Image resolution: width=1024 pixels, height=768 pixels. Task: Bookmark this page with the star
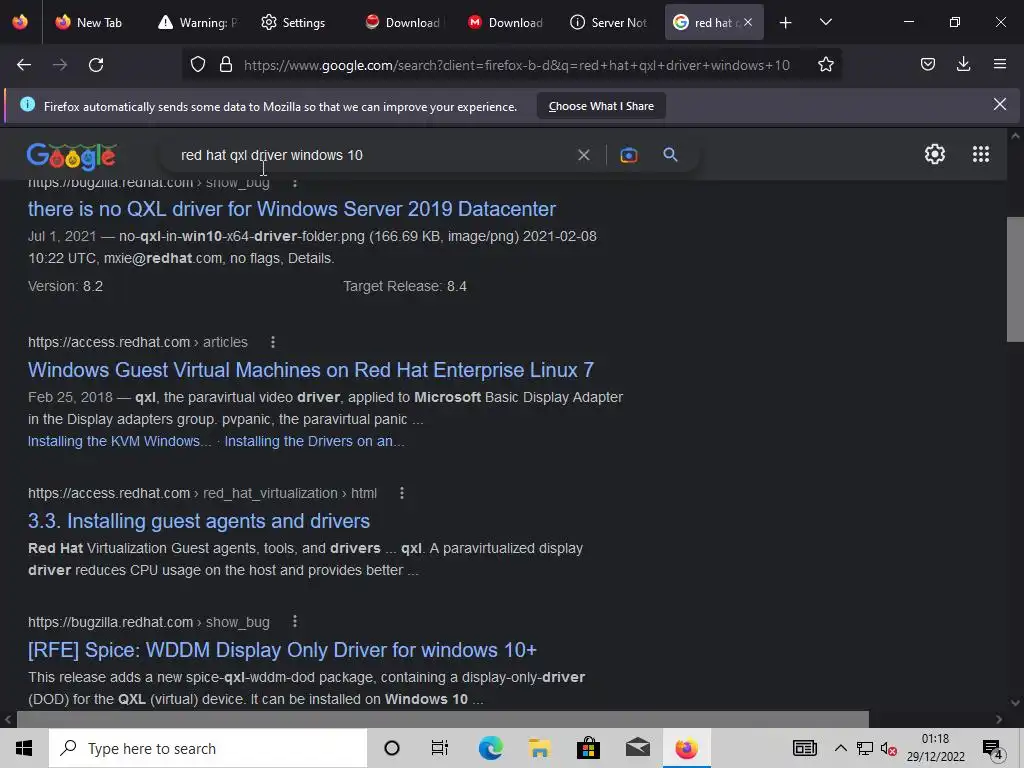(825, 65)
